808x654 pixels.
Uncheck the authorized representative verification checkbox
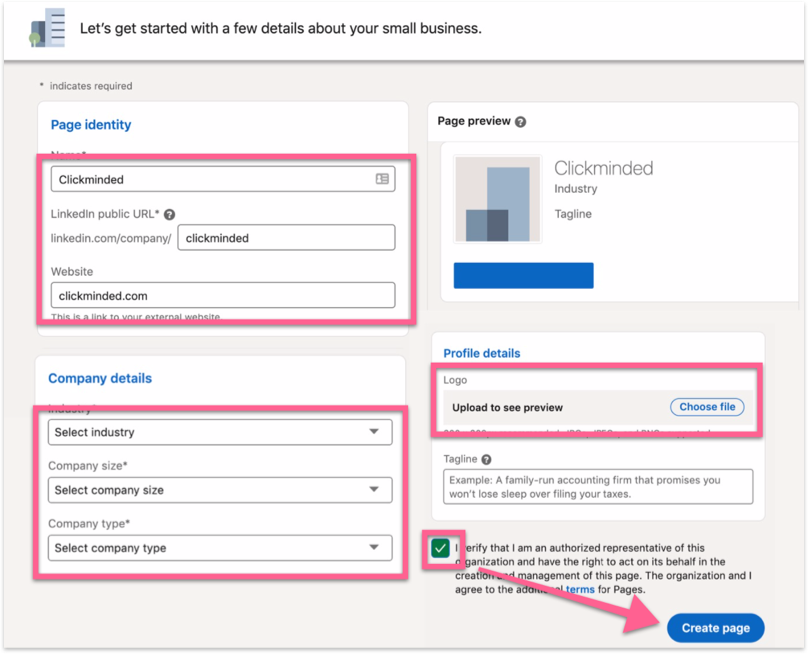[x=441, y=548]
